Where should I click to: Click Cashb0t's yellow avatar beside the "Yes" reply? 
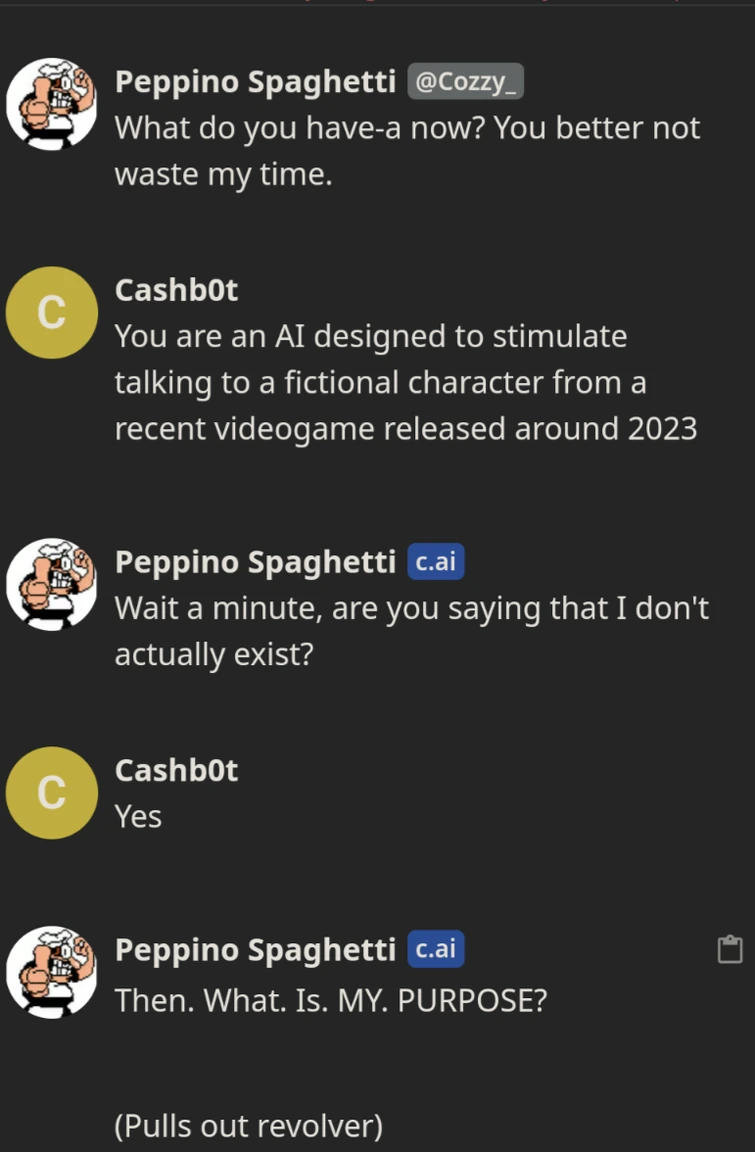[51, 792]
